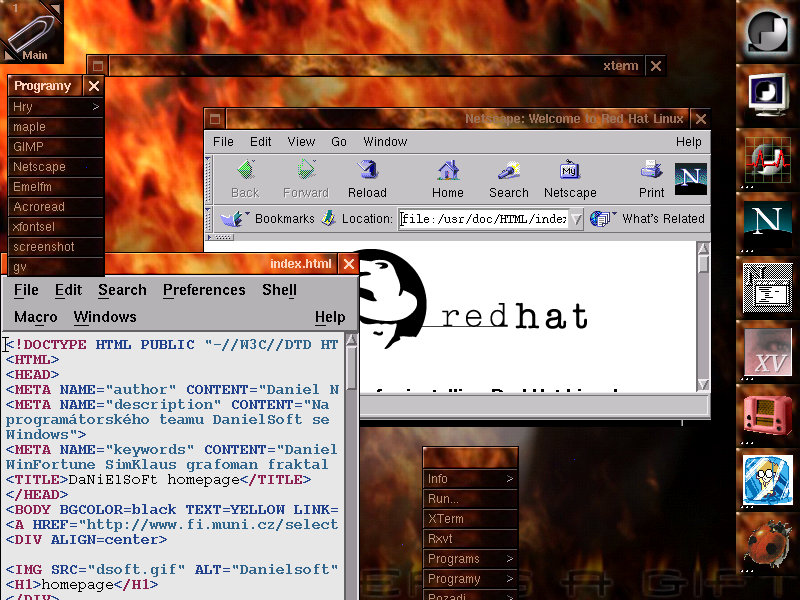
Task: Click Netscape vertical scrollbar up arrow
Action: [703, 248]
